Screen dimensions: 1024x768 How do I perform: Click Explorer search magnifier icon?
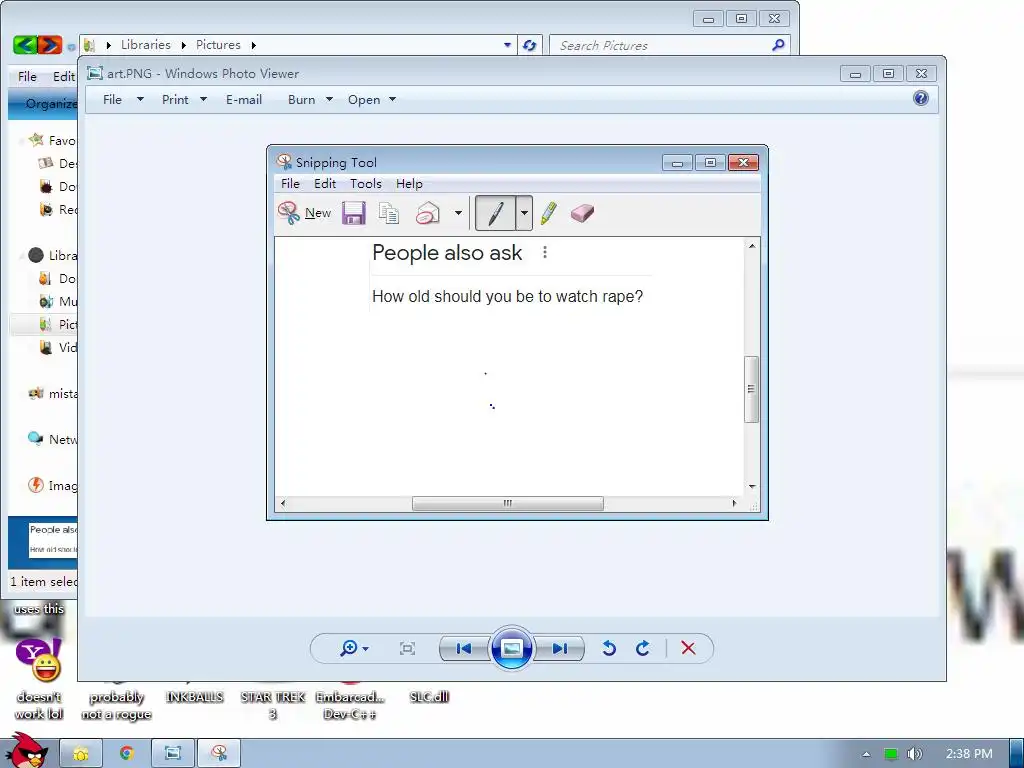[x=778, y=45]
